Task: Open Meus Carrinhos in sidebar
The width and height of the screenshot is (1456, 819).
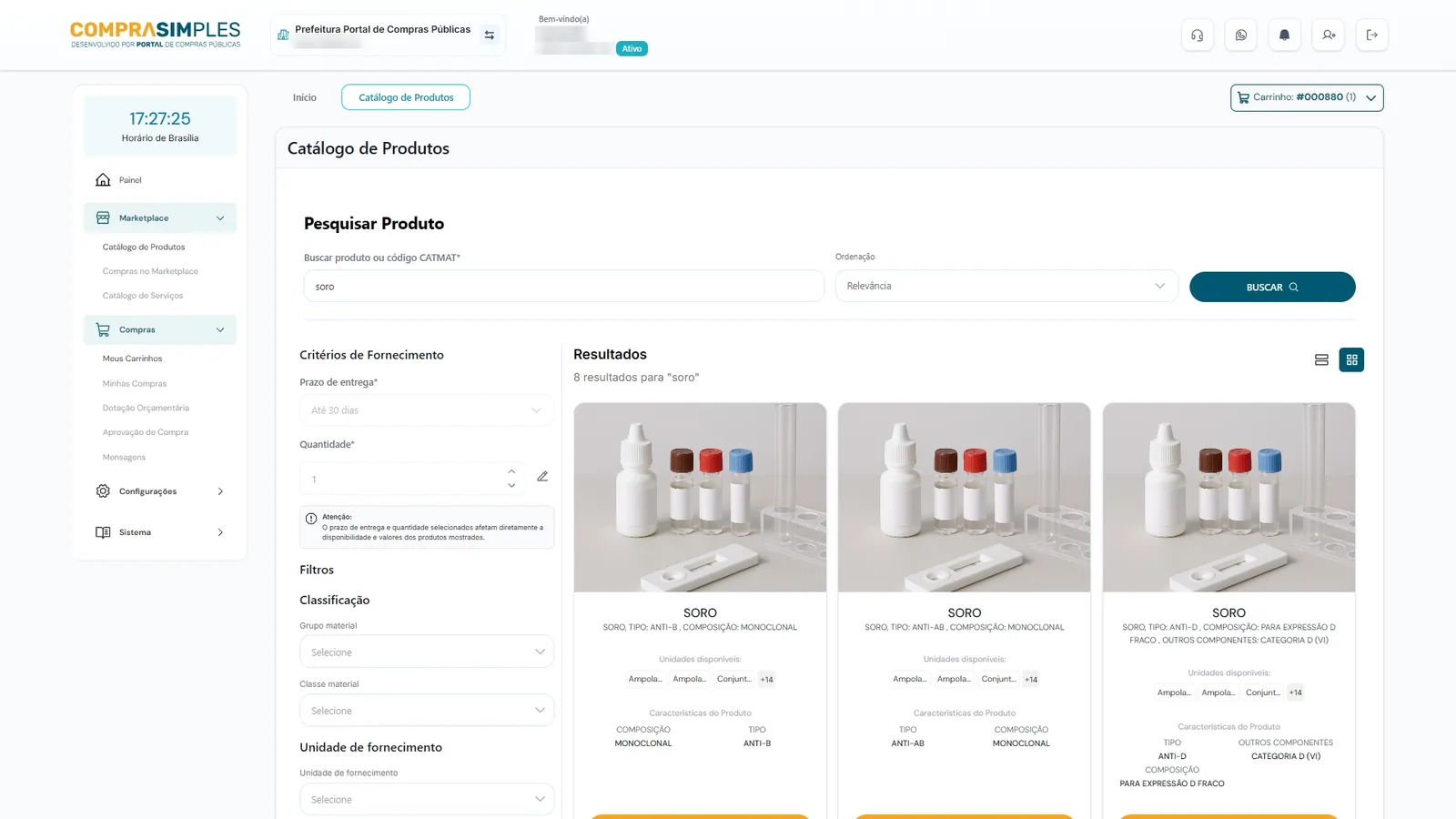Action: pyautogui.click(x=132, y=359)
